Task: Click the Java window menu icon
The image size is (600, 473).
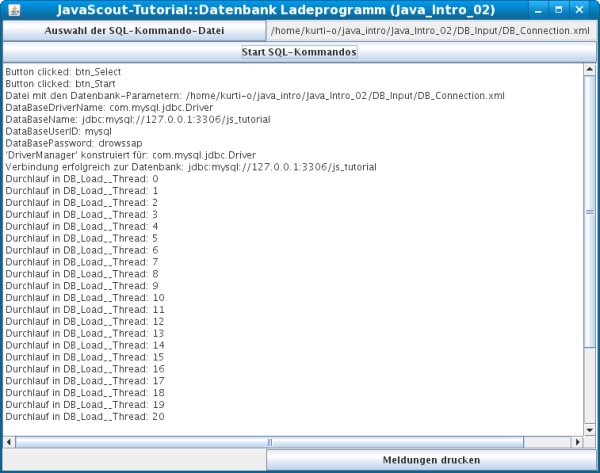Action: (x=12, y=9)
